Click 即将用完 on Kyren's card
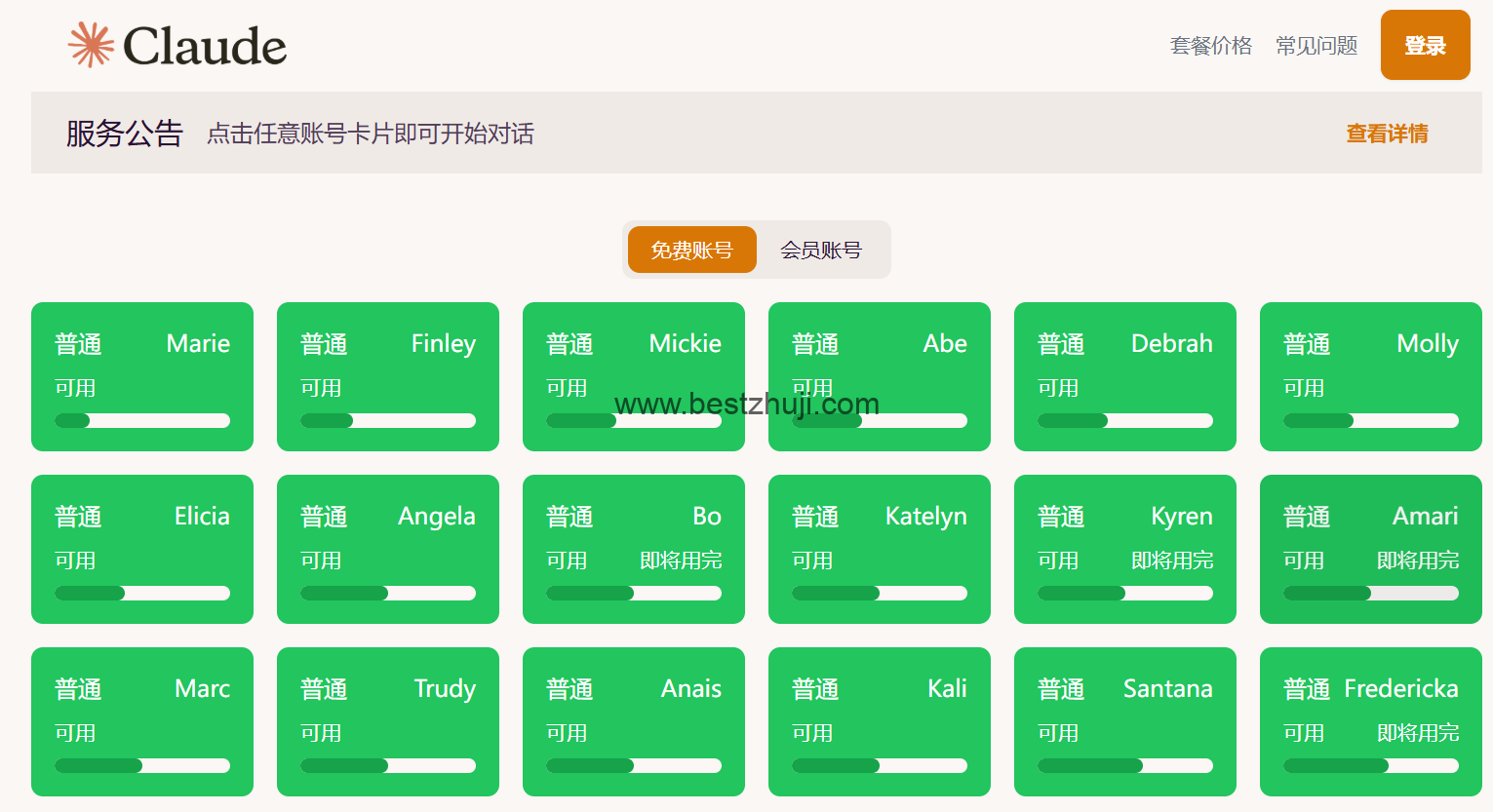The width and height of the screenshot is (1493, 812). coord(1172,561)
